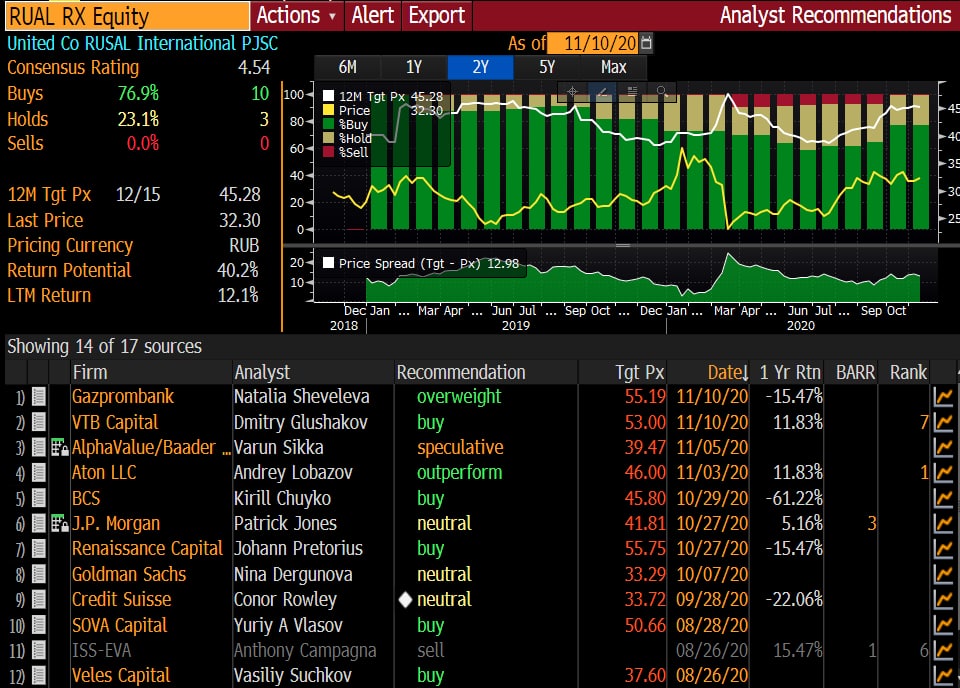Show the Renaissance Capital row chart icon
The width and height of the screenshot is (960, 688).
(x=943, y=548)
